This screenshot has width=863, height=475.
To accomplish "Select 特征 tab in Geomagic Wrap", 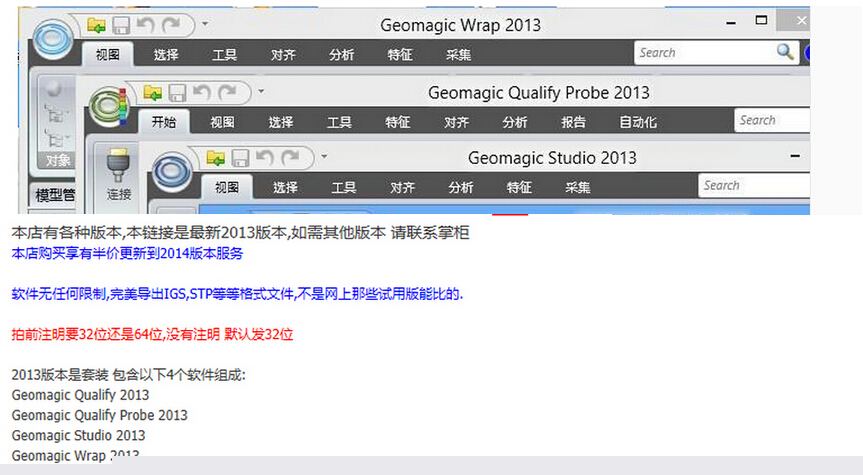I will 400,54.
